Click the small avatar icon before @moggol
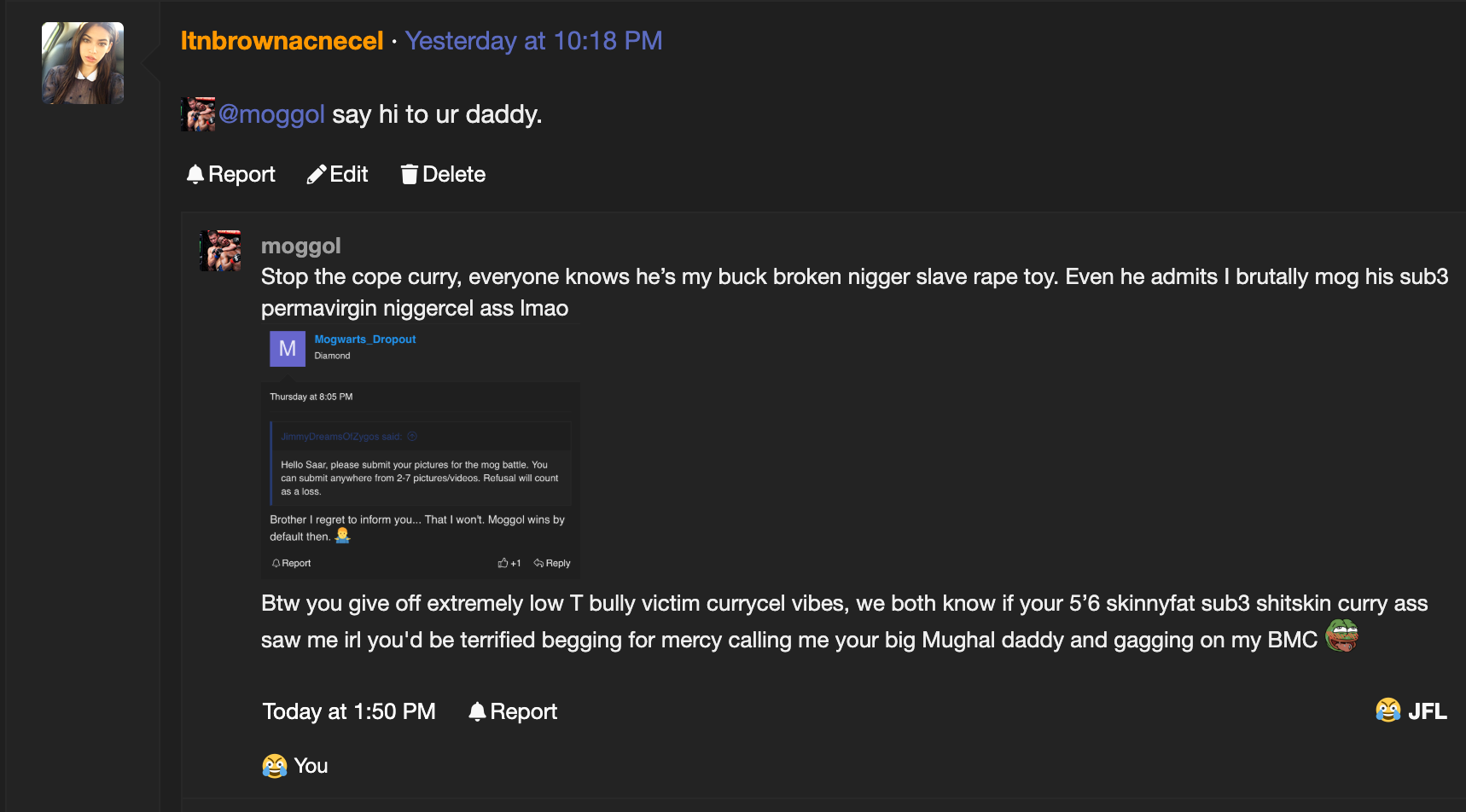 198,114
